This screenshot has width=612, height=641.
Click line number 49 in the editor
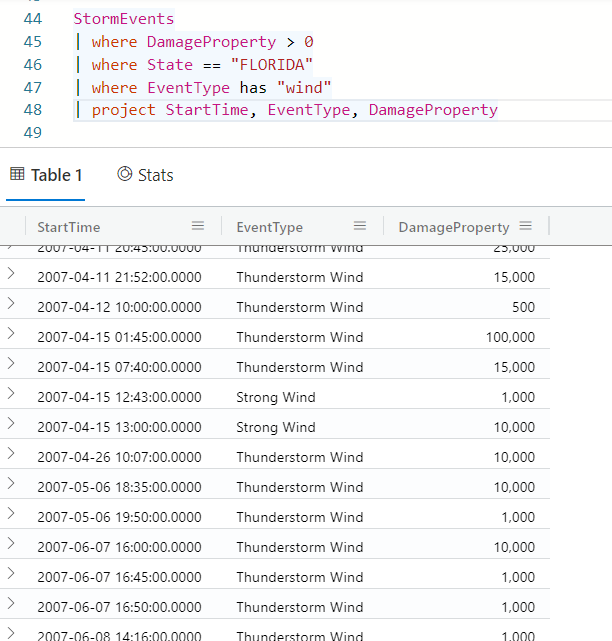pyautogui.click(x=33, y=133)
